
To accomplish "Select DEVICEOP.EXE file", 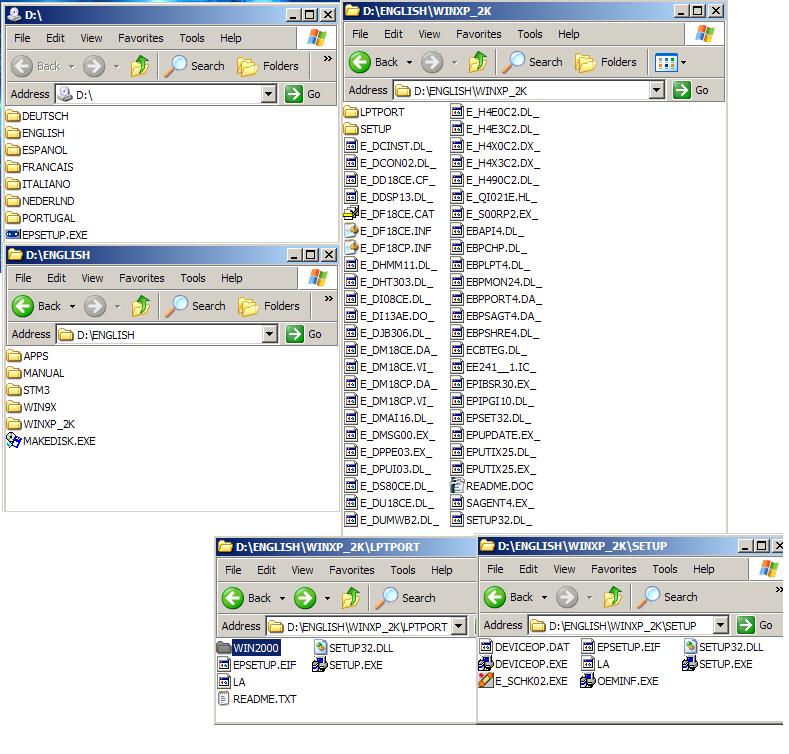I will 523,664.
